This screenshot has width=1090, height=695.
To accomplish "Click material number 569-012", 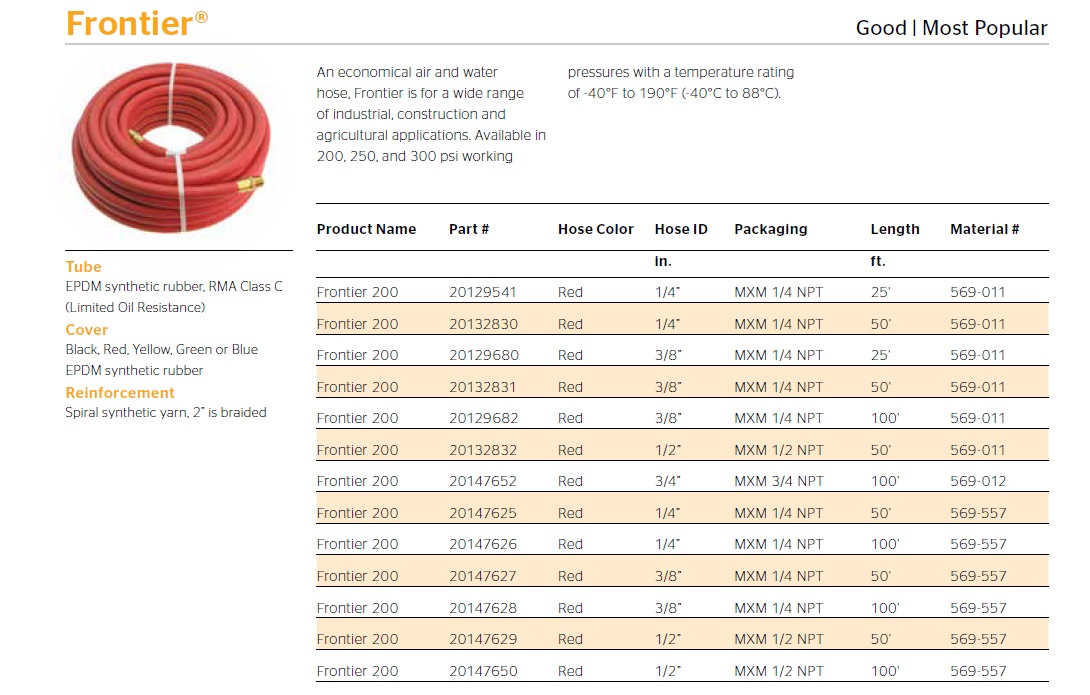I will [x=978, y=481].
